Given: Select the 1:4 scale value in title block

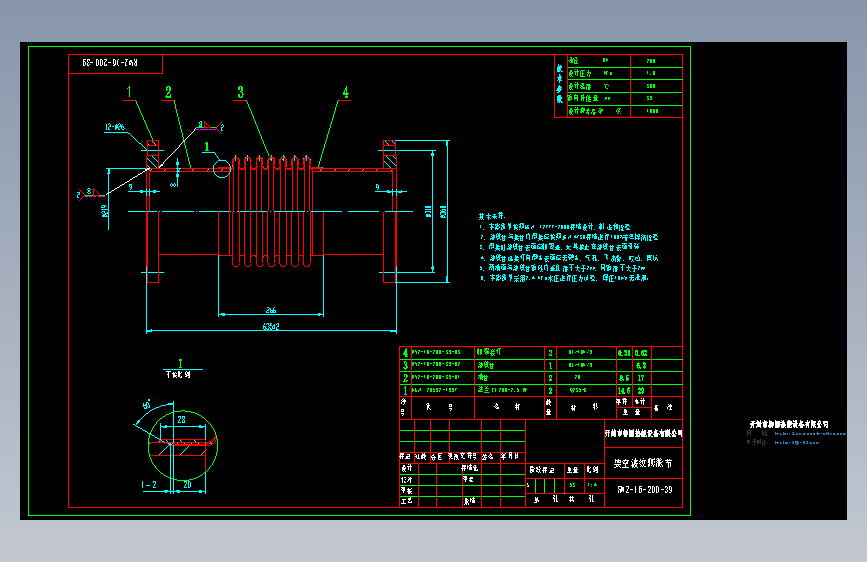Looking at the screenshot, I should click(x=592, y=485).
